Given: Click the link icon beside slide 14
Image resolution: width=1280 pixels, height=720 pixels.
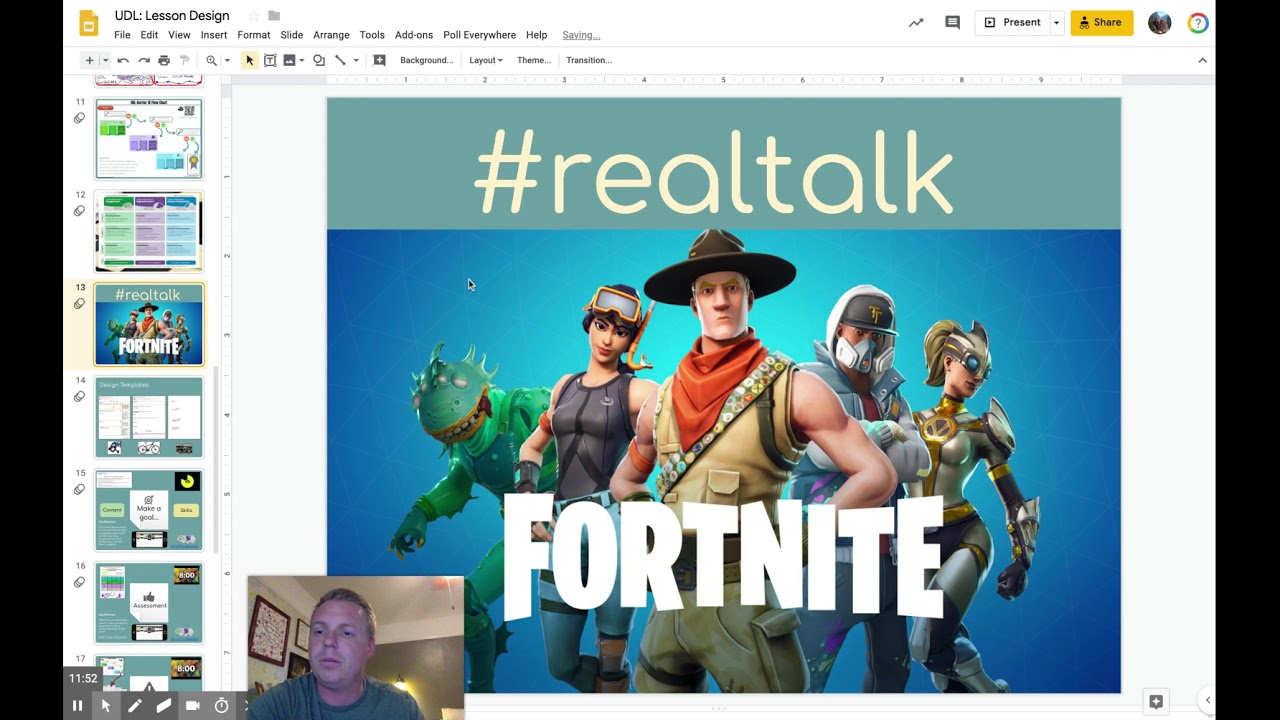Looking at the screenshot, I should click(79, 397).
